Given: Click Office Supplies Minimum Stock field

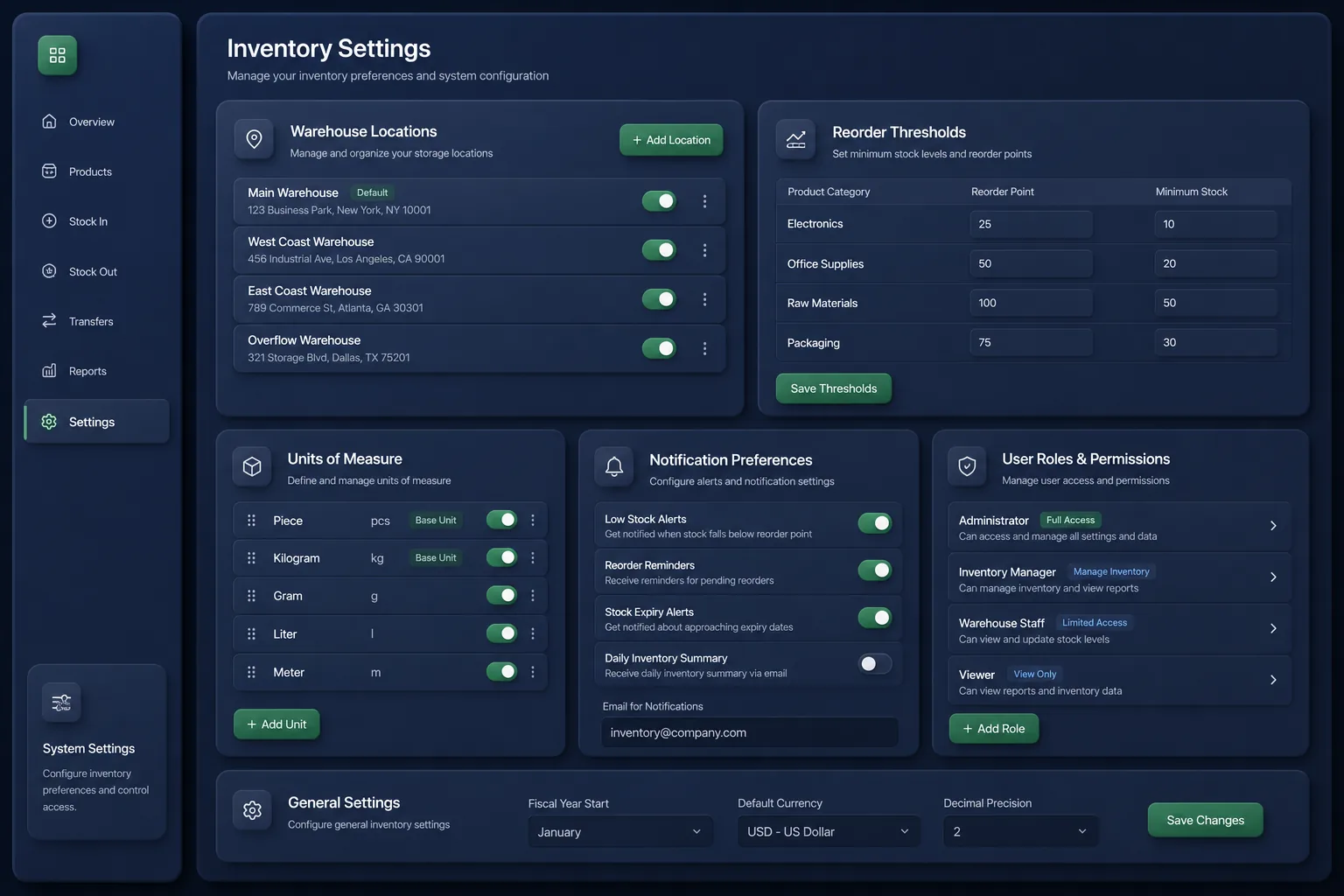Looking at the screenshot, I should tap(1215, 263).
